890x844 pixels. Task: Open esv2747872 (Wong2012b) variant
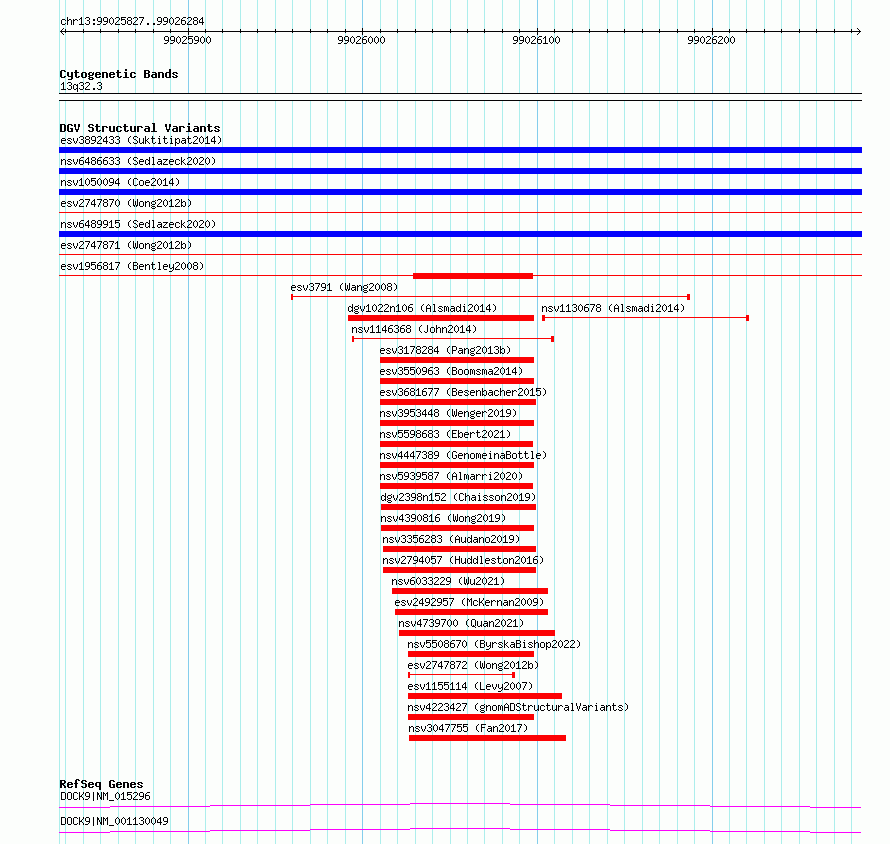coord(473,665)
